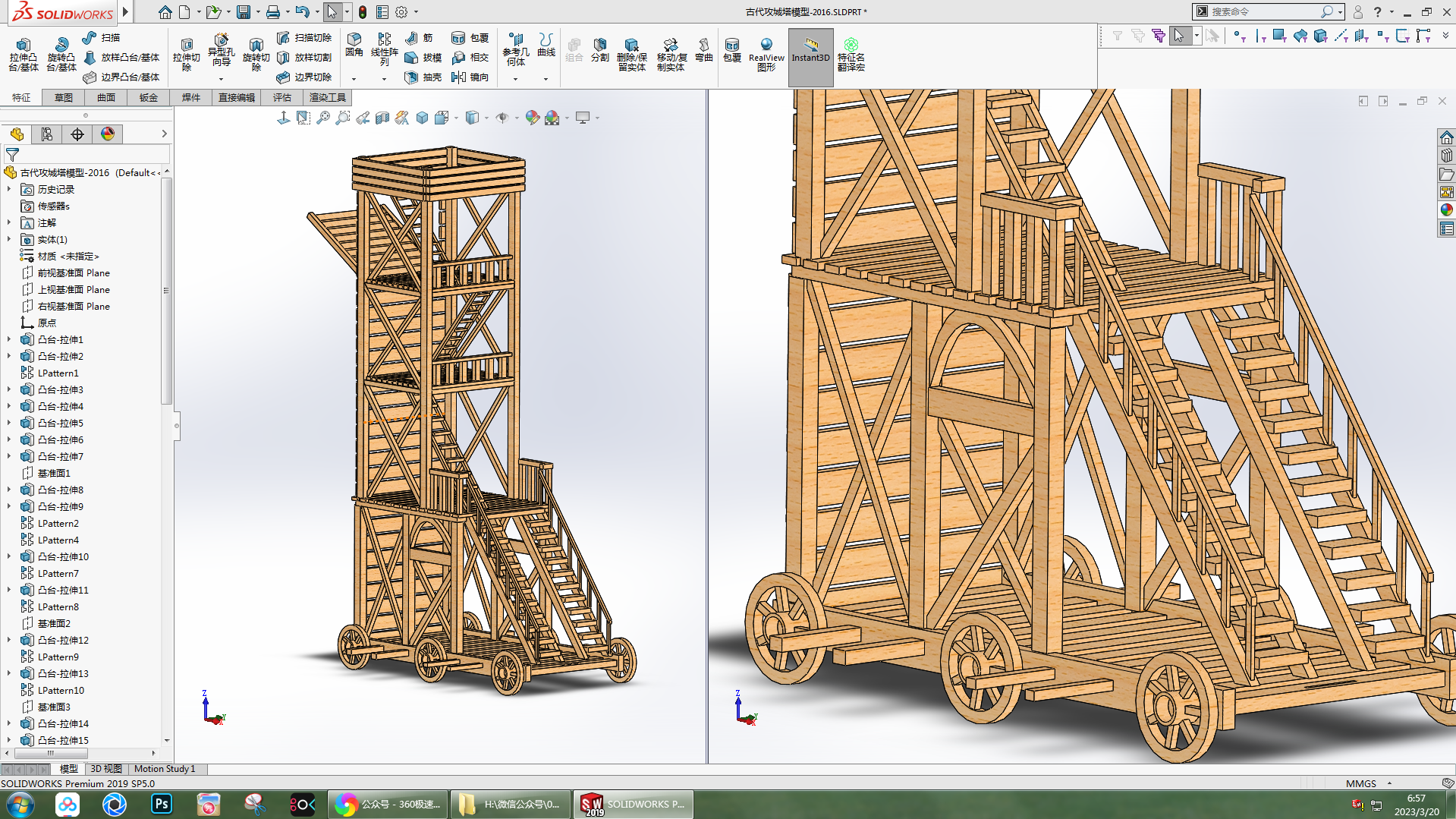Open the 编辑外观 edit appearance color icon
1456x819 pixels.
pyautogui.click(x=533, y=118)
